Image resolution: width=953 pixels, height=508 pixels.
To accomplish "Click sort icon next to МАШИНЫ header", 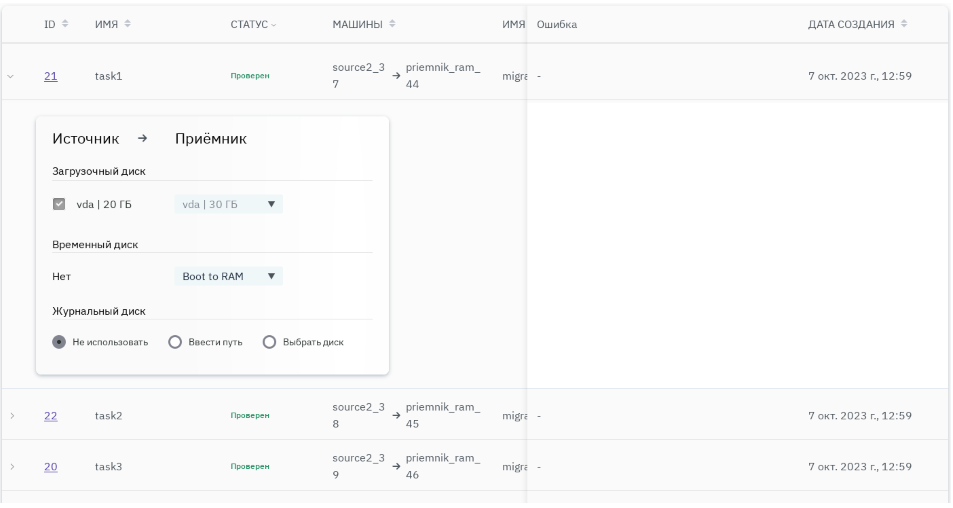I will tap(392, 24).
